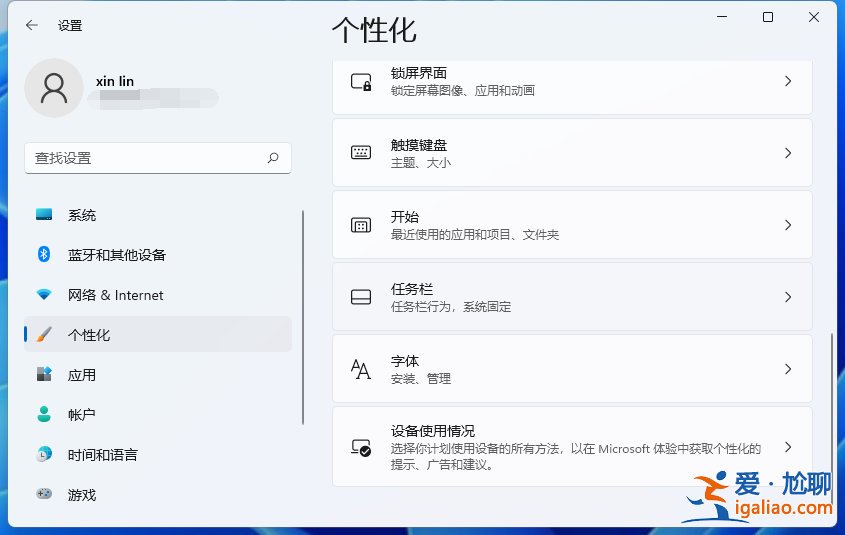This screenshot has height=535, width=845.
Task: Click the 锁定屏幕图像、应用和动画 description
Action: (x=462, y=91)
